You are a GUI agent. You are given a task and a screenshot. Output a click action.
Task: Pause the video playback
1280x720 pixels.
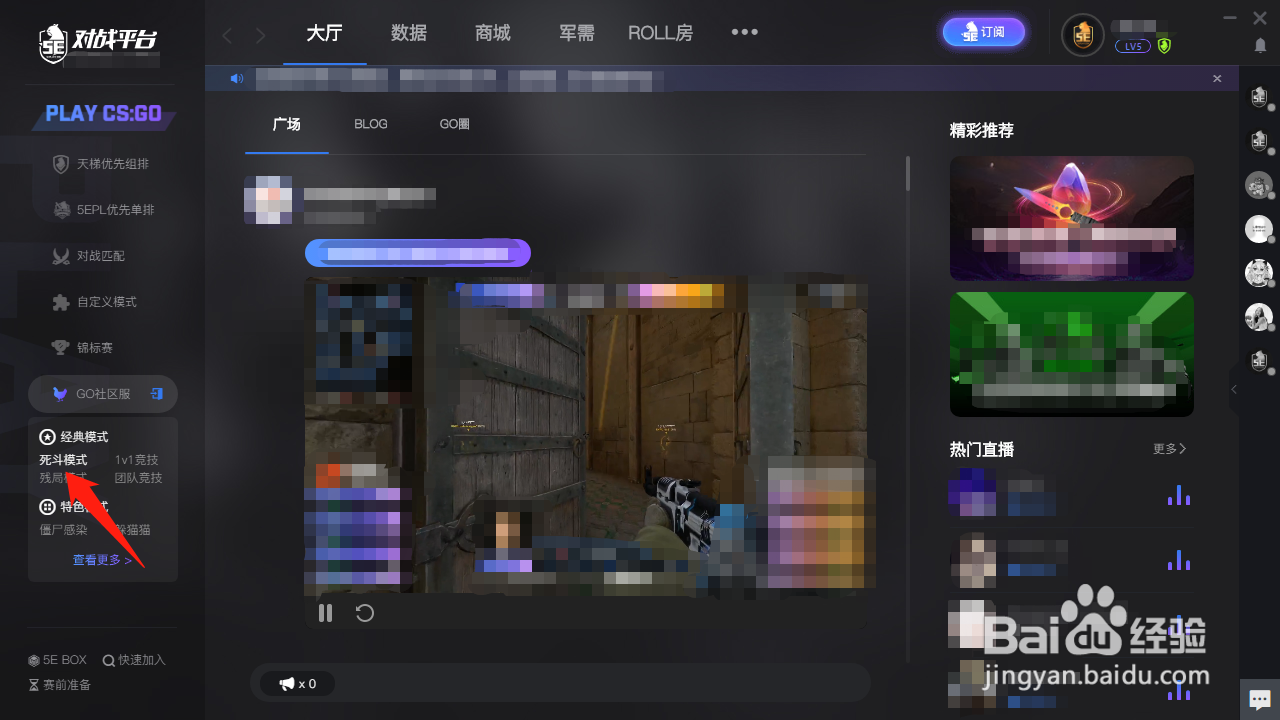point(325,613)
